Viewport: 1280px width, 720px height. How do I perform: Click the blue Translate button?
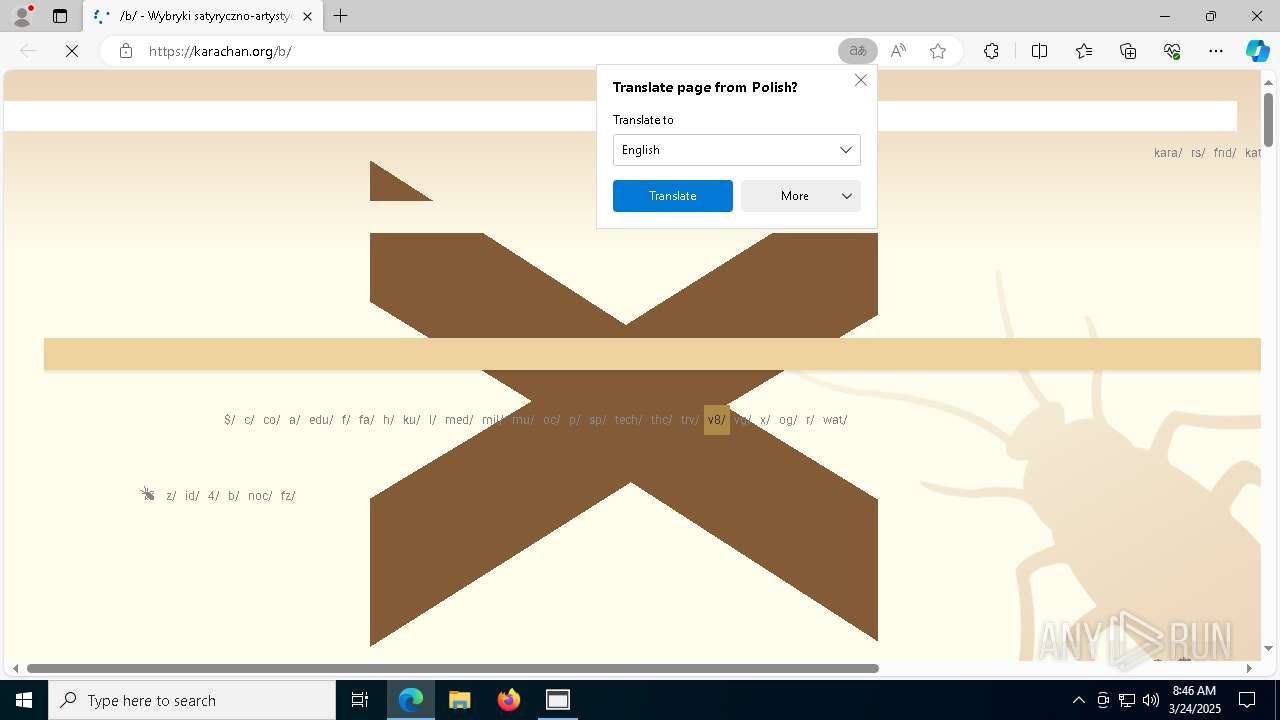tap(673, 196)
